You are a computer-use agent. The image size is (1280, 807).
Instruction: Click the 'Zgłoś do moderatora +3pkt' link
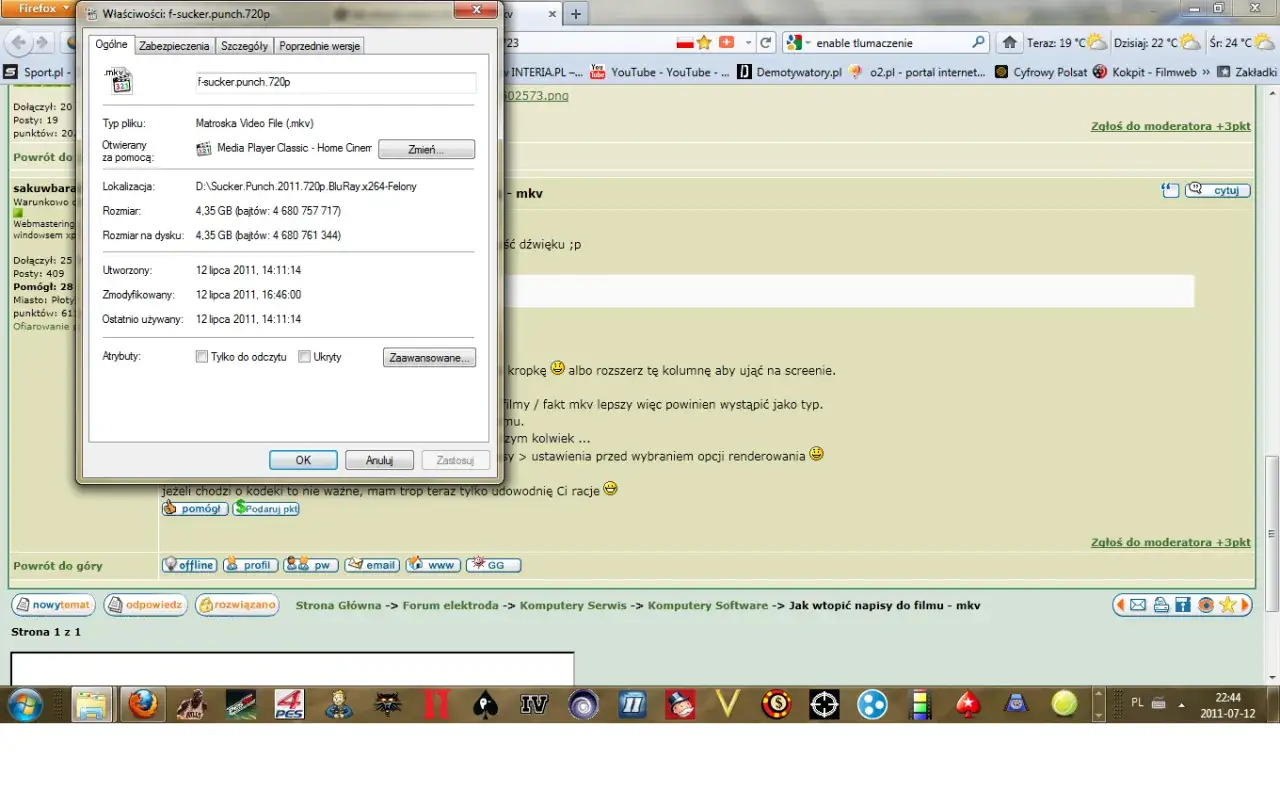(x=1170, y=127)
